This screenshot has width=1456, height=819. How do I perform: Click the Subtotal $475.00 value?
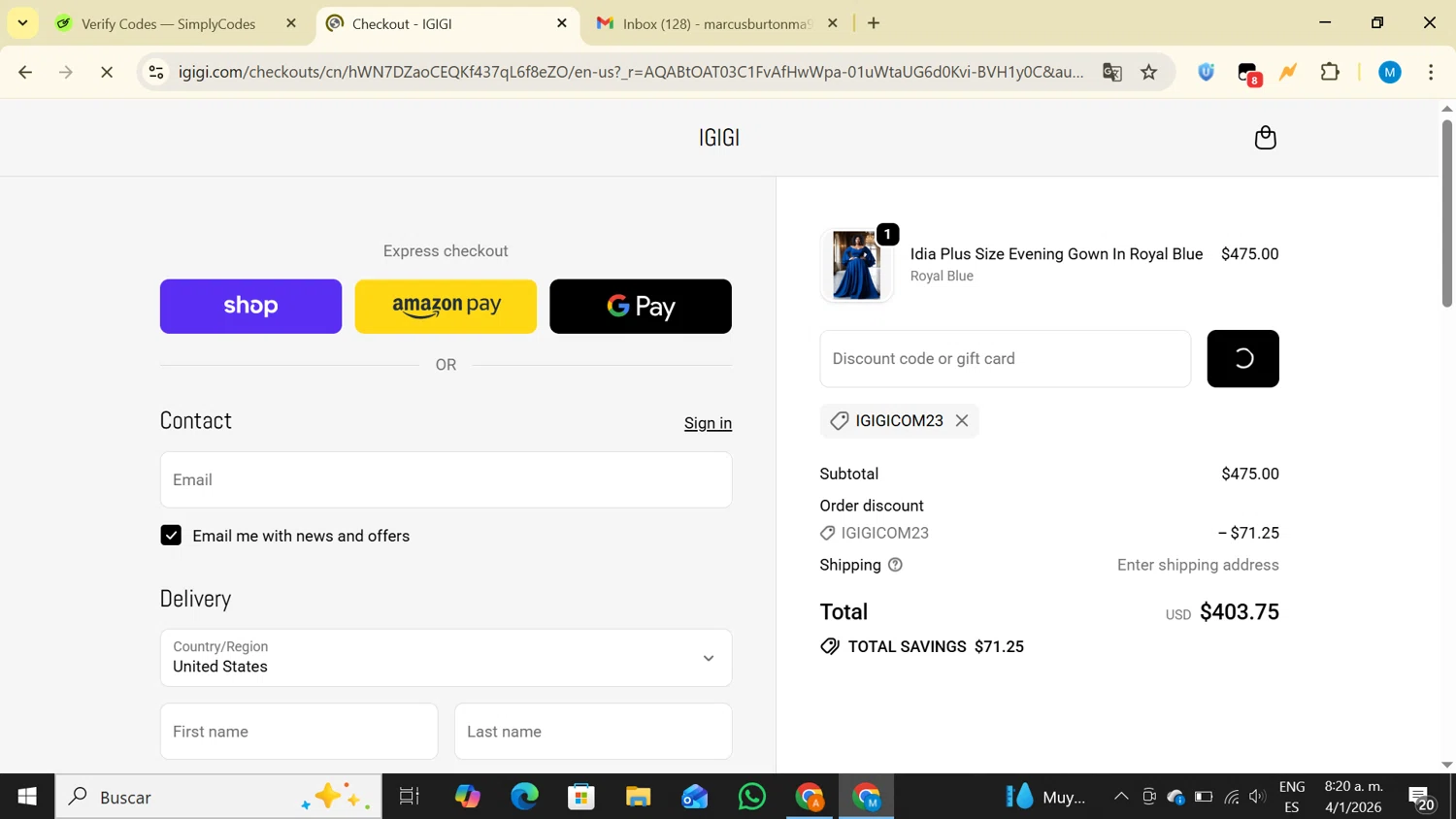click(x=1250, y=475)
